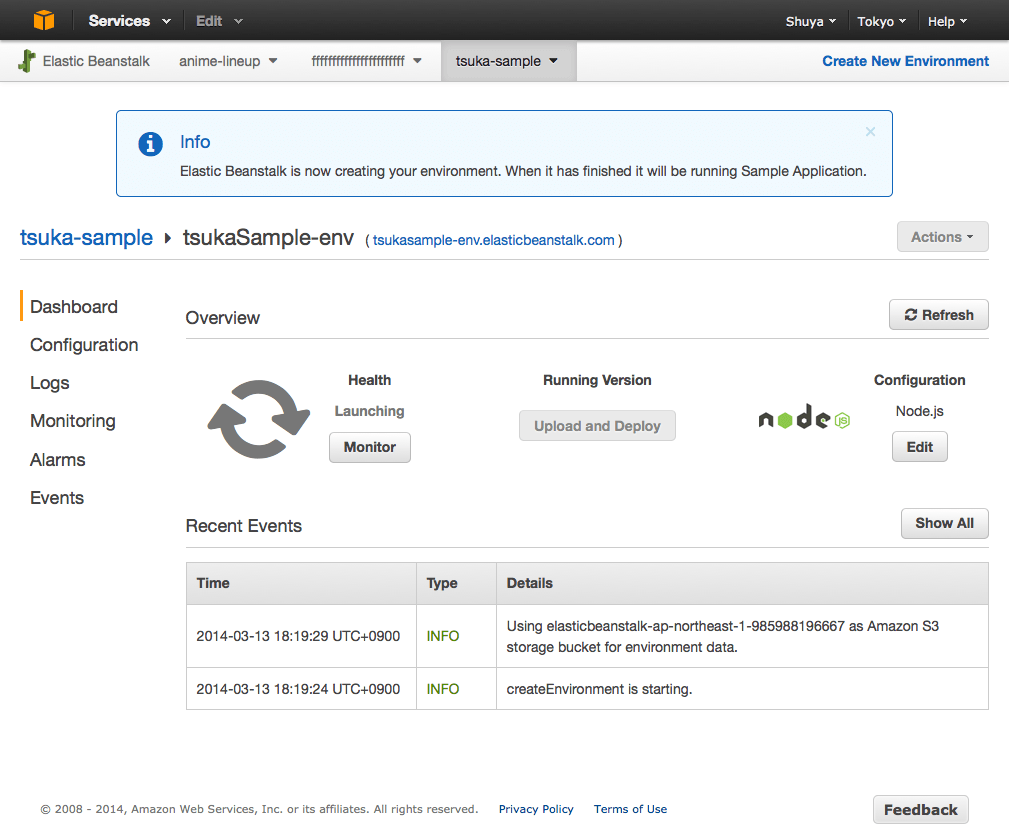Click the AWS orange cube logo
The height and width of the screenshot is (832, 1009).
pos(44,20)
